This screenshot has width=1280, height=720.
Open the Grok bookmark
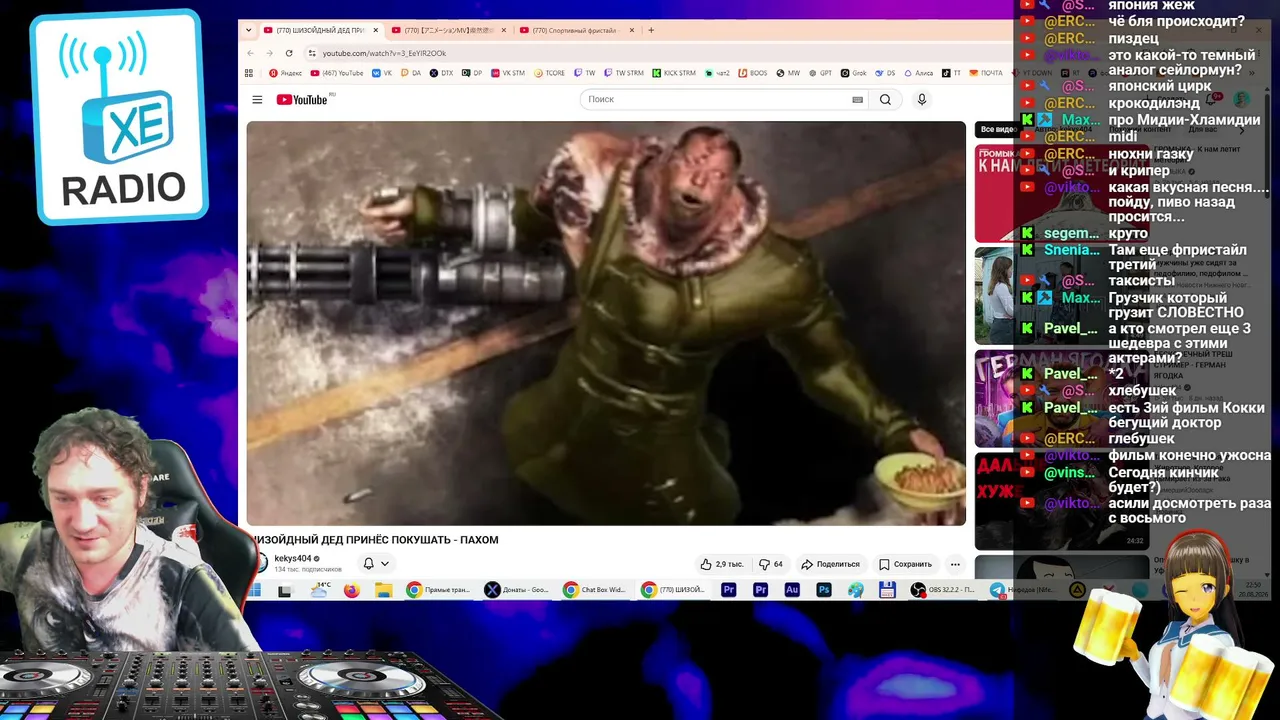pos(853,73)
